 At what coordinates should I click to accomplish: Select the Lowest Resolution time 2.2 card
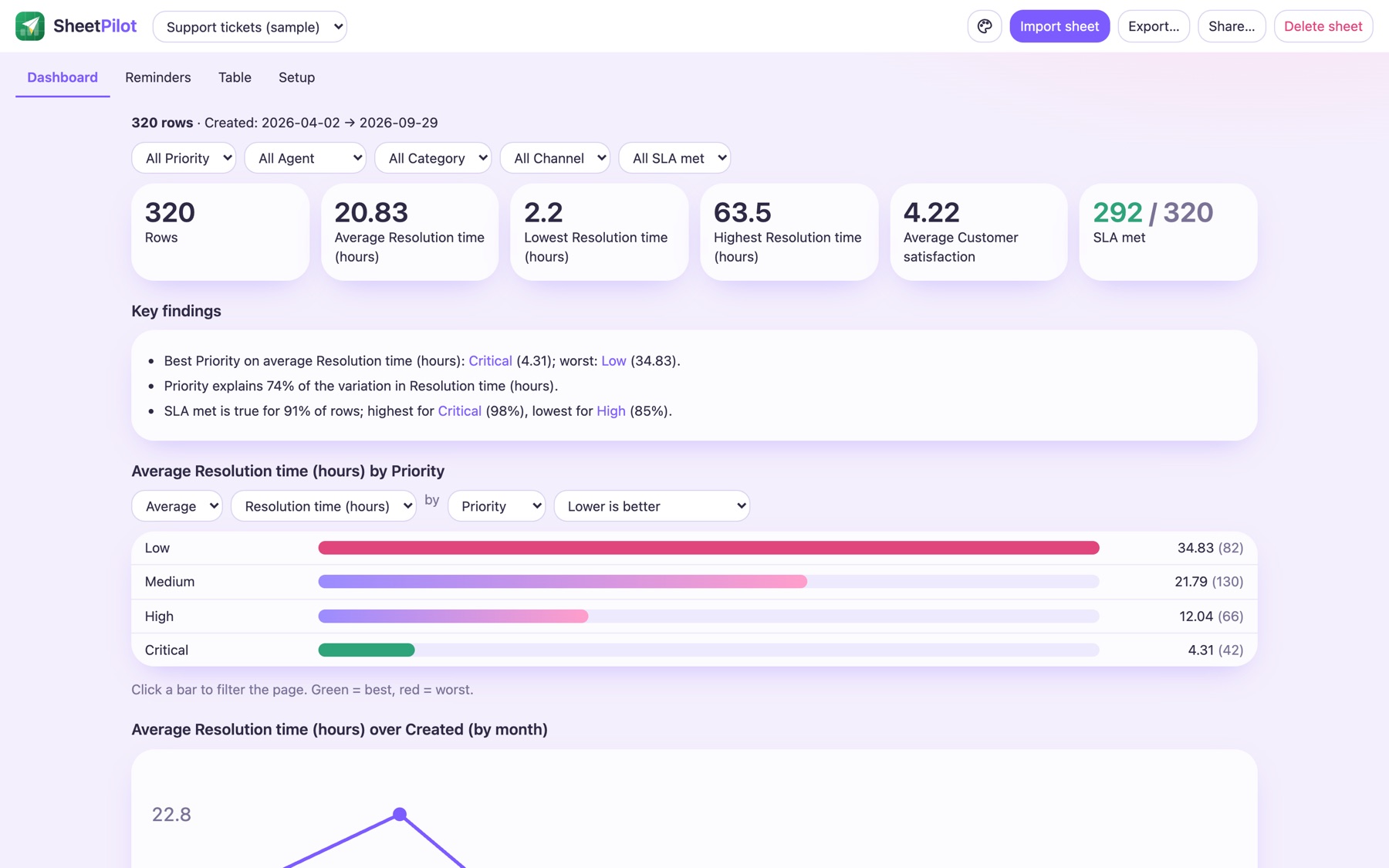click(x=600, y=231)
